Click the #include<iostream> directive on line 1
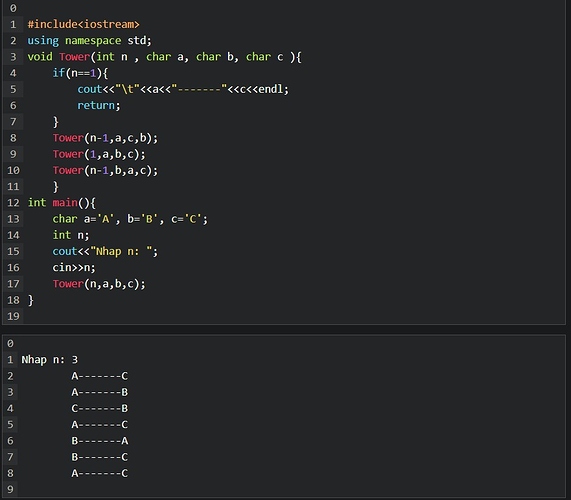 pos(83,24)
